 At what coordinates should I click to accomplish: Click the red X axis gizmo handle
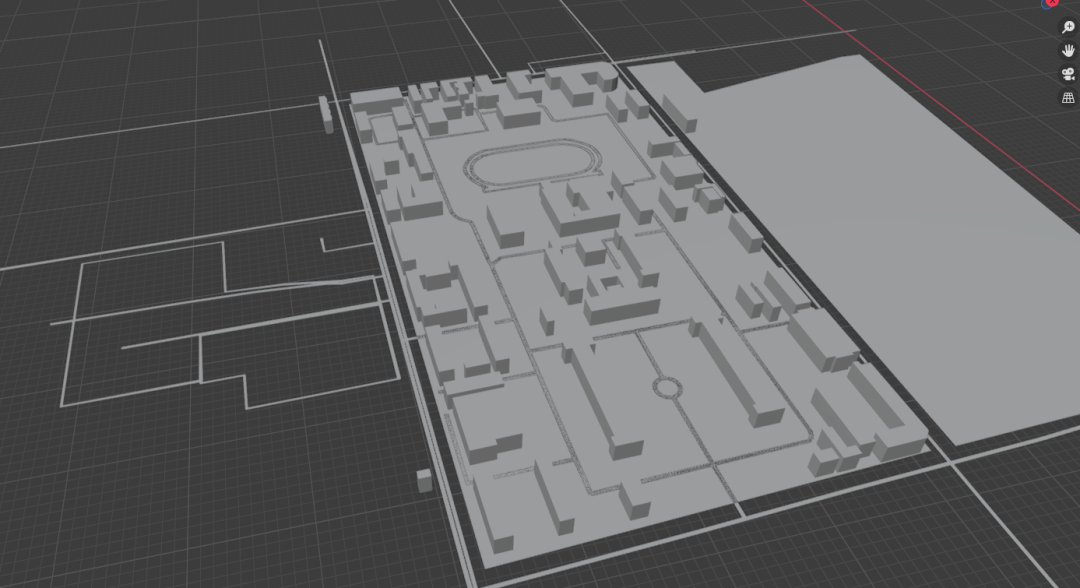[x=1052, y=3]
